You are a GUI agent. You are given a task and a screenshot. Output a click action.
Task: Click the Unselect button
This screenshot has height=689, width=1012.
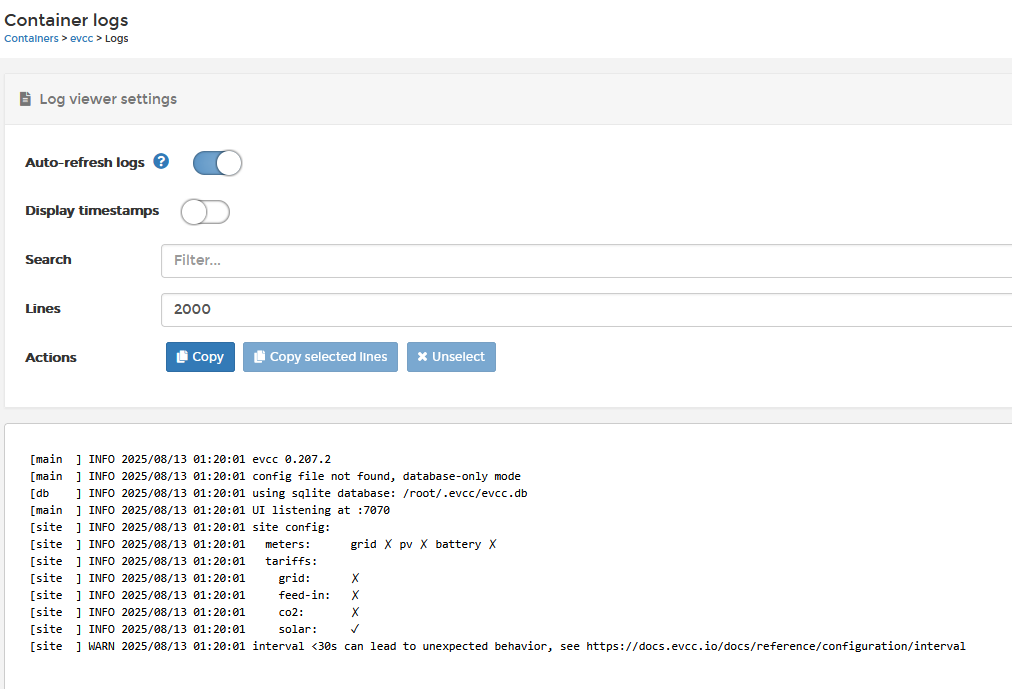pos(451,357)
